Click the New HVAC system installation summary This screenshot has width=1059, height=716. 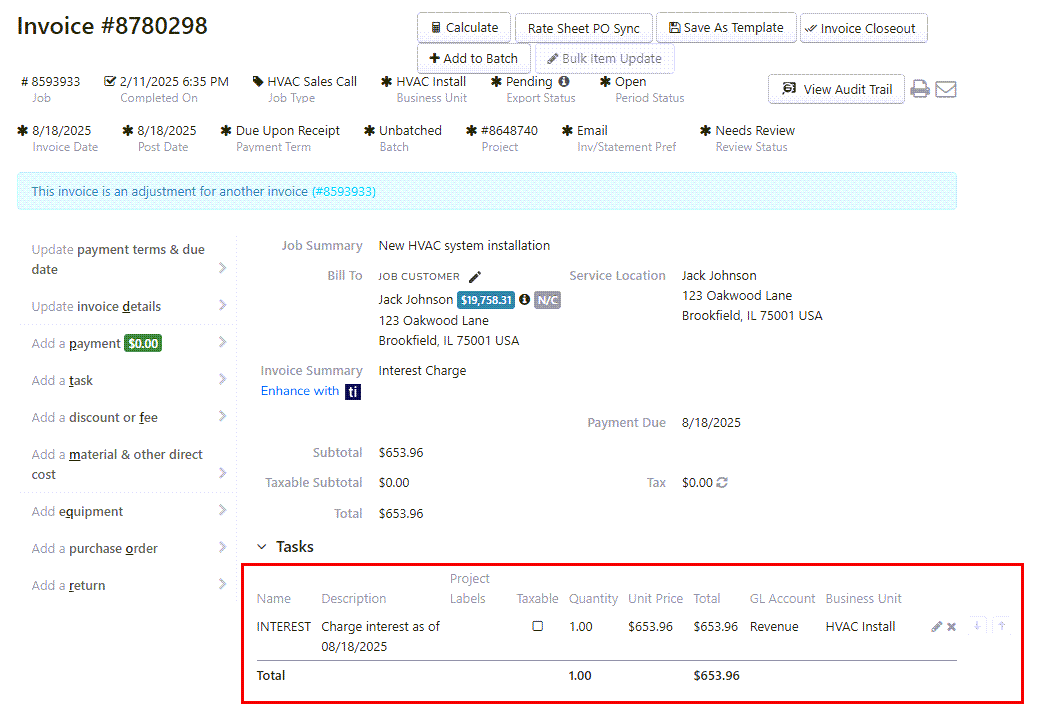click(x=464, y=246)
